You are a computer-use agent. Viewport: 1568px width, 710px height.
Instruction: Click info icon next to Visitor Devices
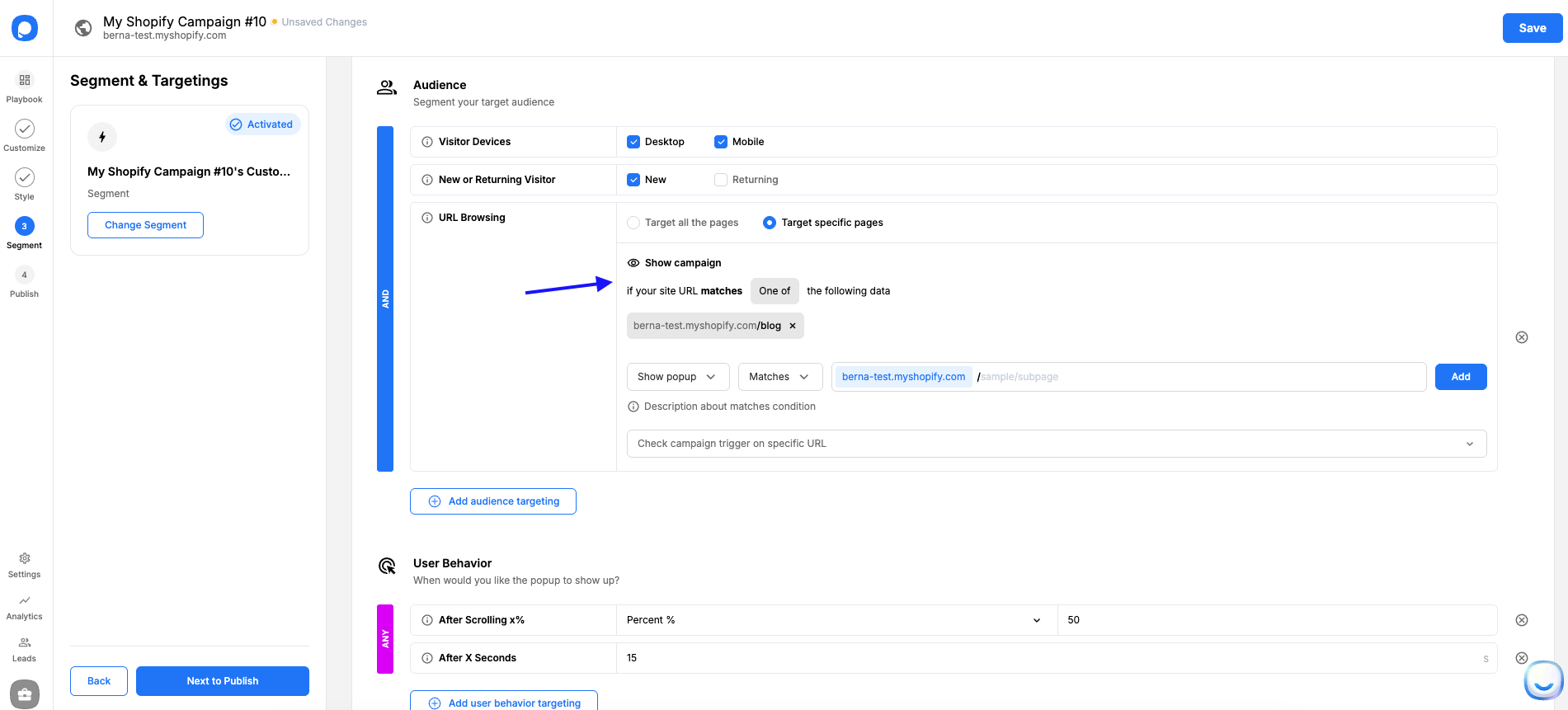427,142
